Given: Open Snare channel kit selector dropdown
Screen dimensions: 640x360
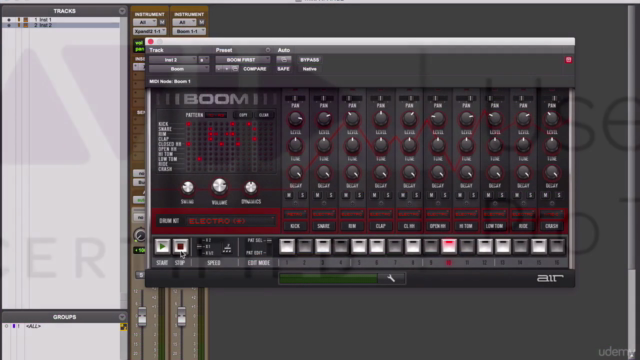Looking at the screenshot, I should point(324,214).
